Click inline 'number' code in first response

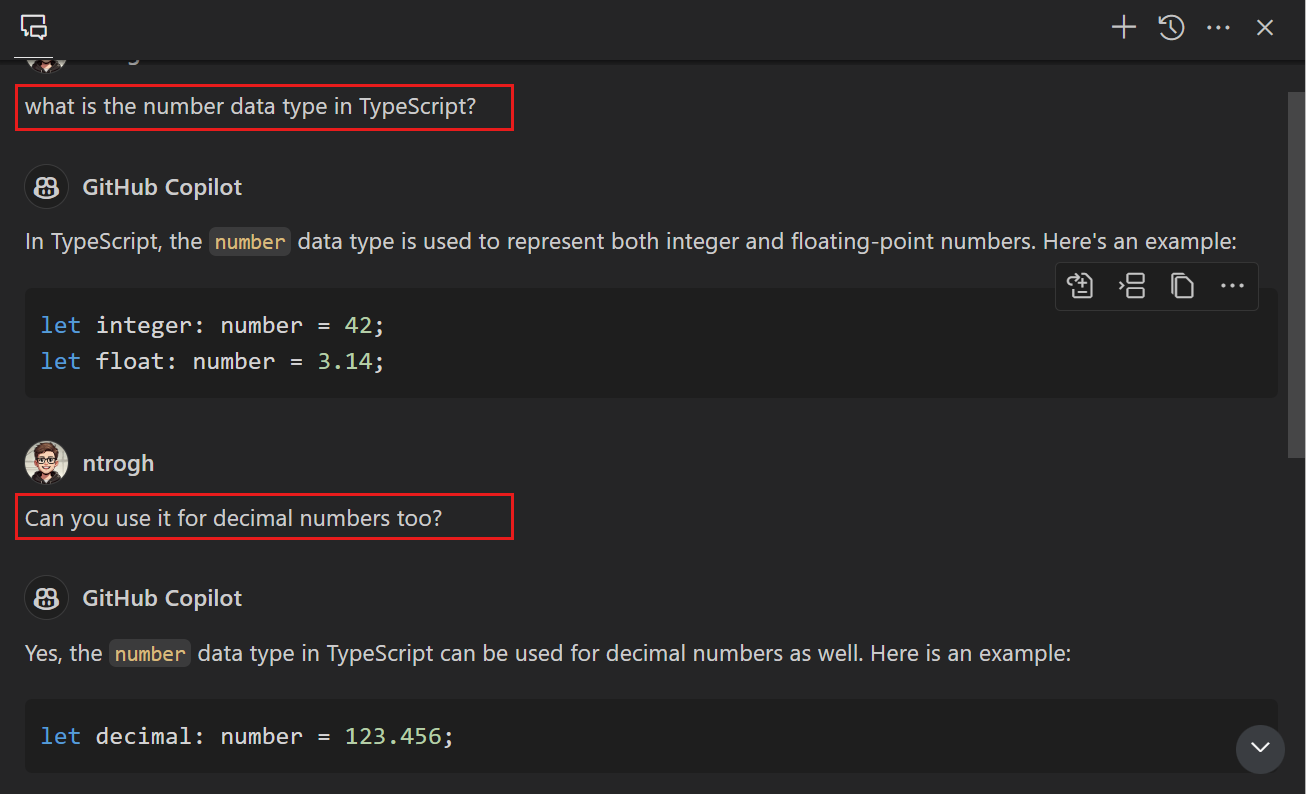[x=250, y=243]
